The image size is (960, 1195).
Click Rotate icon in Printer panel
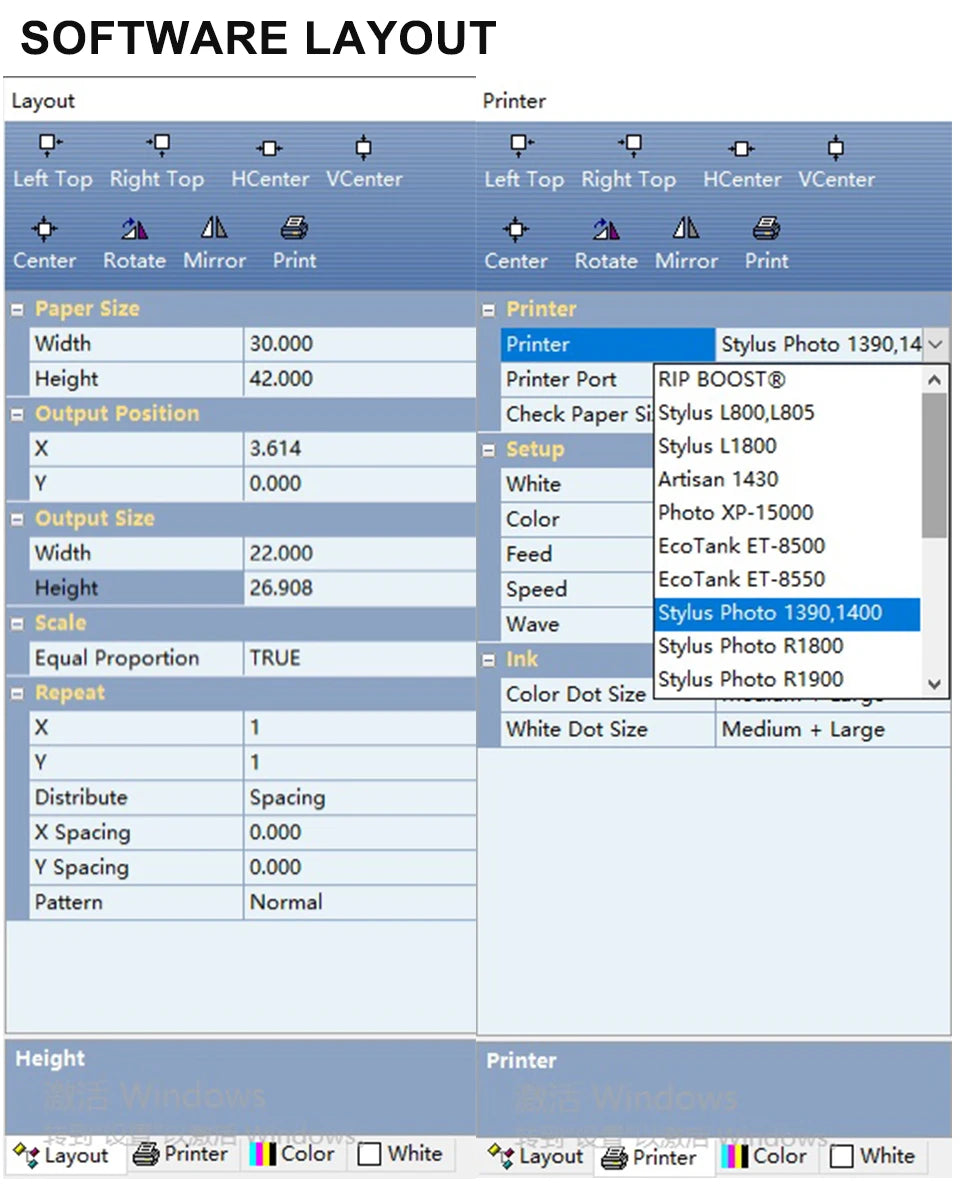pos(606,229)
